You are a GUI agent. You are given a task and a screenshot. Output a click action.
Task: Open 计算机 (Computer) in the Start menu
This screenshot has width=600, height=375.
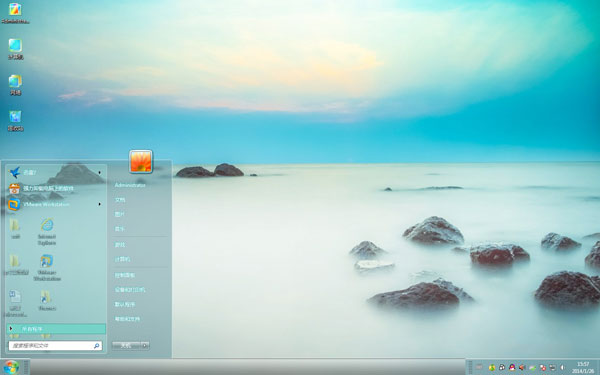coord(122,259)
